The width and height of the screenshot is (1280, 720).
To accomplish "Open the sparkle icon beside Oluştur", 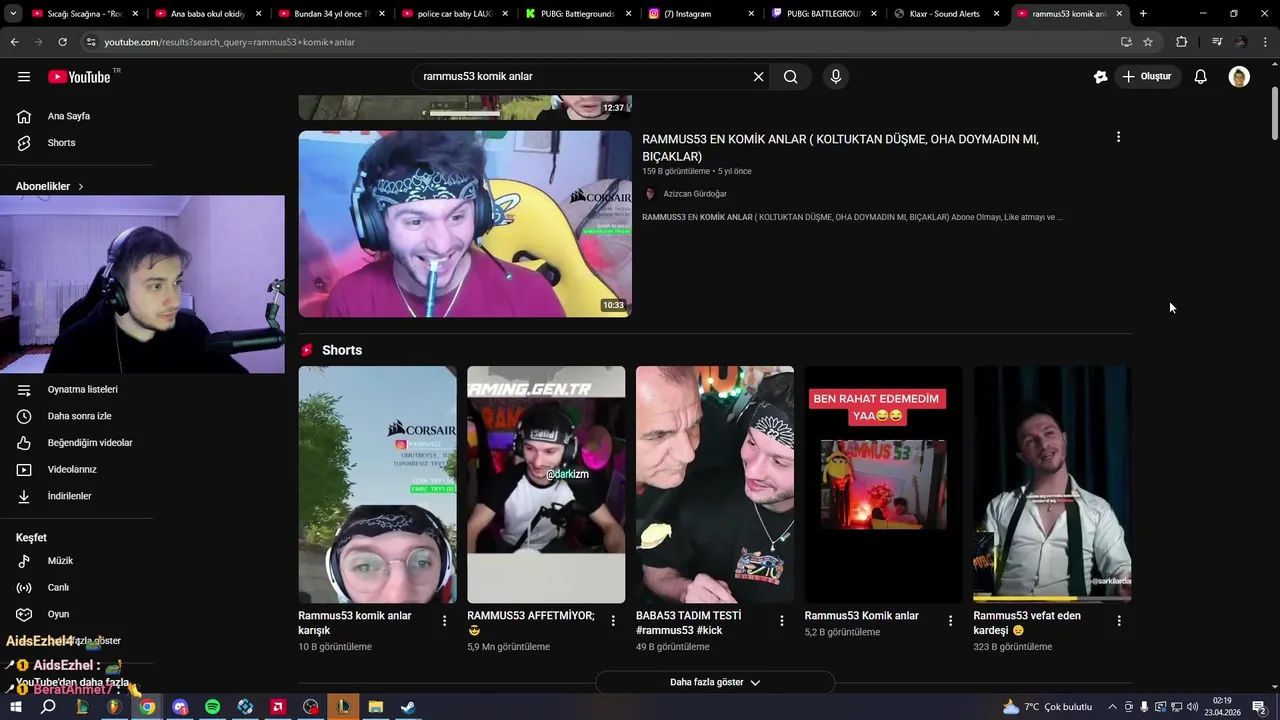I will tap(1100, 77).
